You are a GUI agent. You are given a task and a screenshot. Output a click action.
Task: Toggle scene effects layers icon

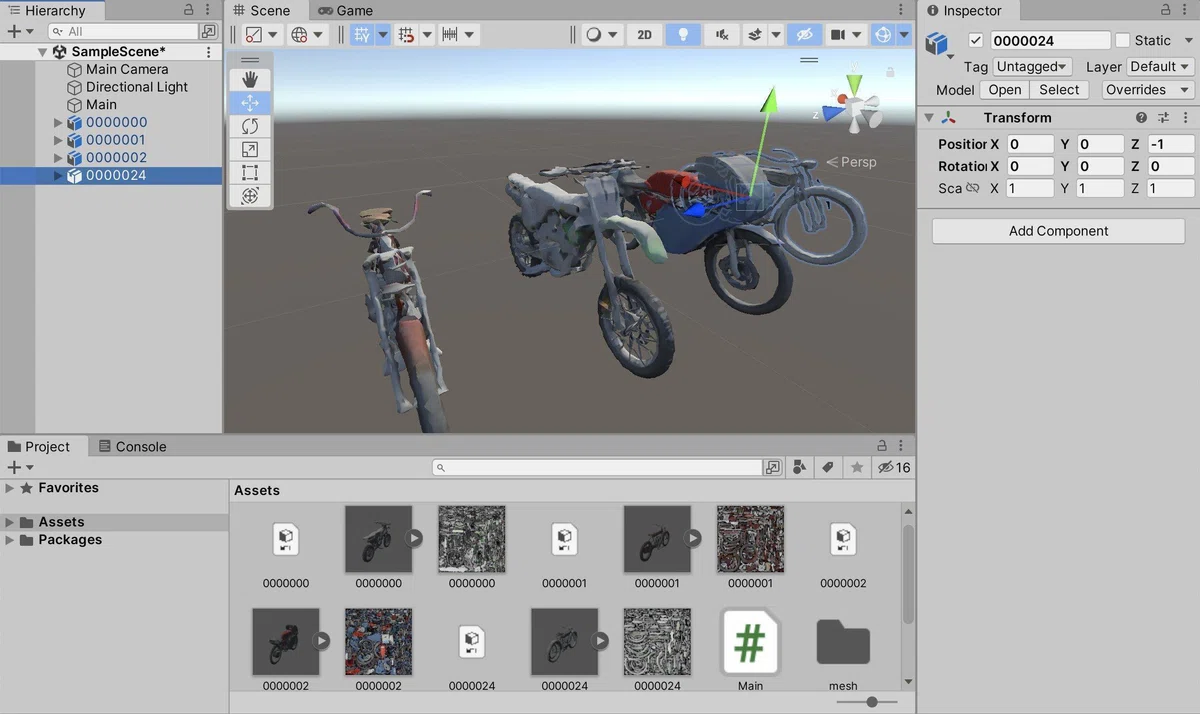(x=755, y=35)
